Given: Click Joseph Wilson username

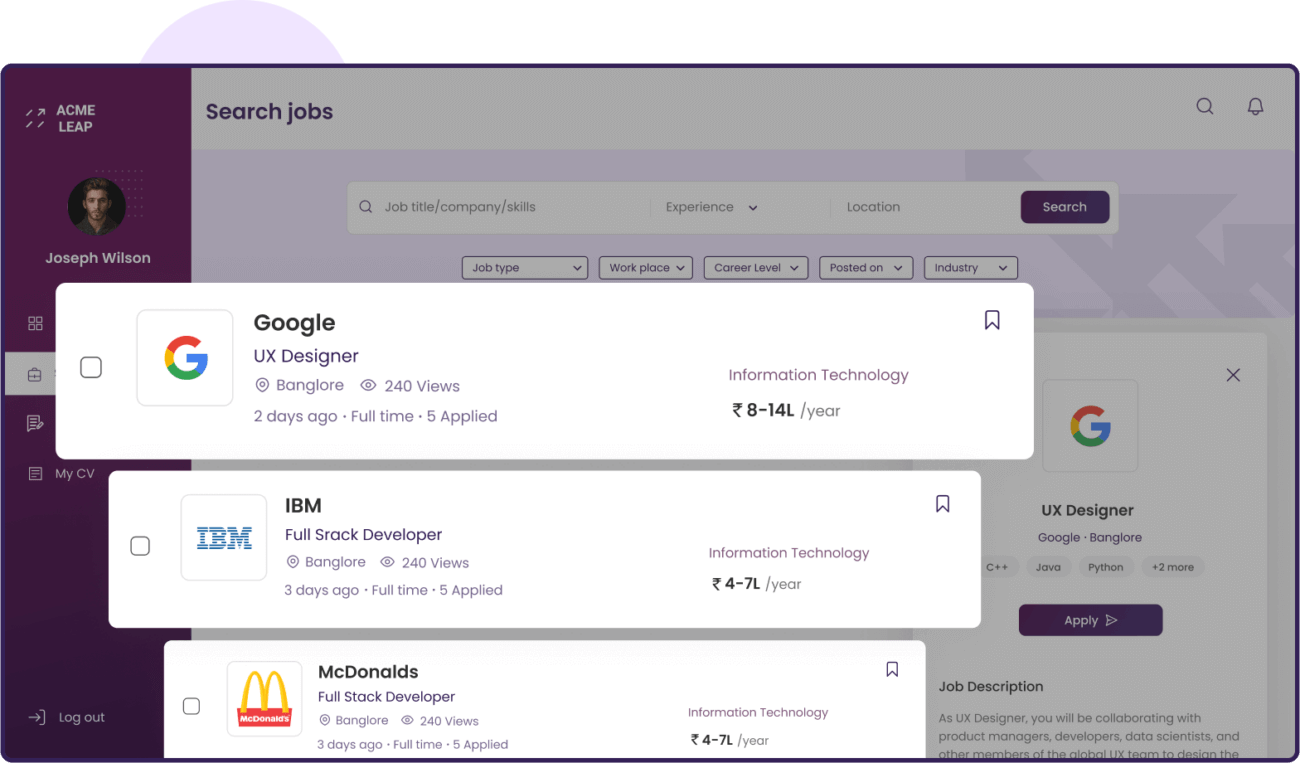Looking at the screenshot, I should click(x=98, y=258).
